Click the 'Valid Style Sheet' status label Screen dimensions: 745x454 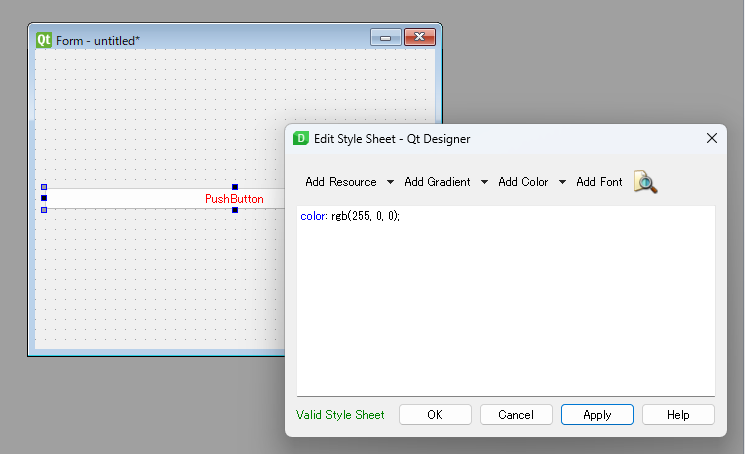(x=340, y=415)
